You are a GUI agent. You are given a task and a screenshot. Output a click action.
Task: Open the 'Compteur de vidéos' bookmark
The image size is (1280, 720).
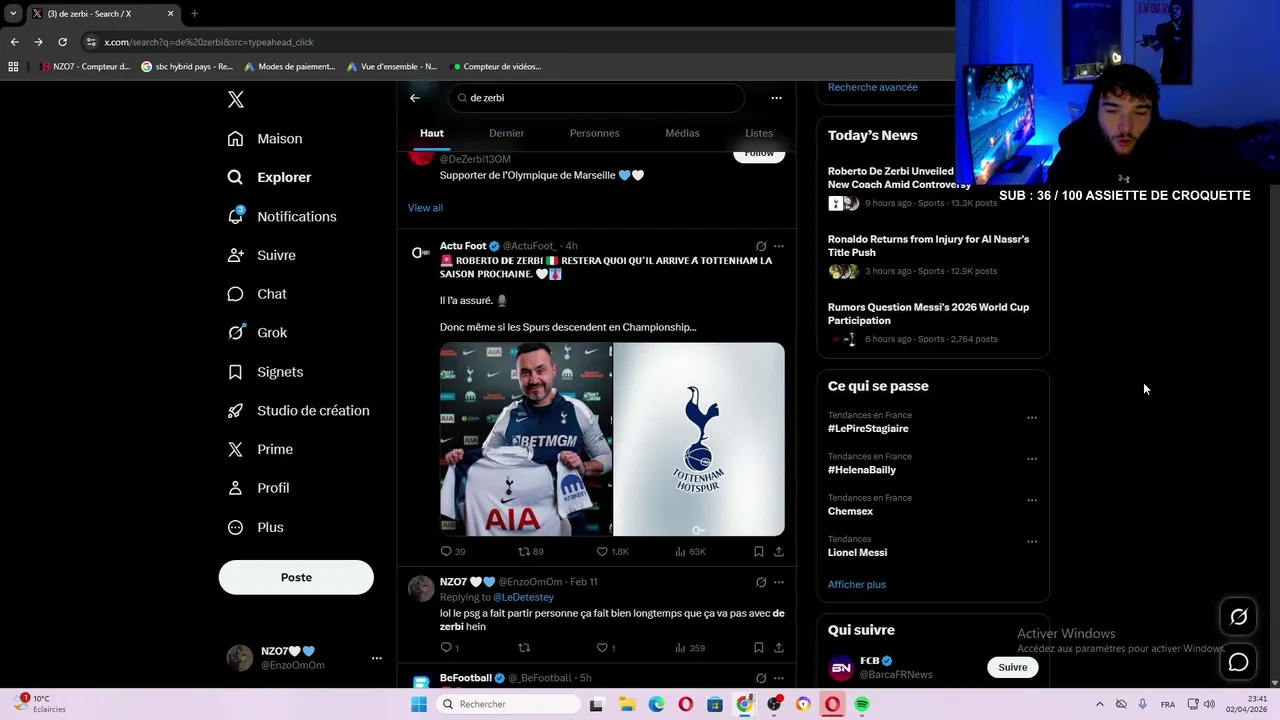[497, 67]
